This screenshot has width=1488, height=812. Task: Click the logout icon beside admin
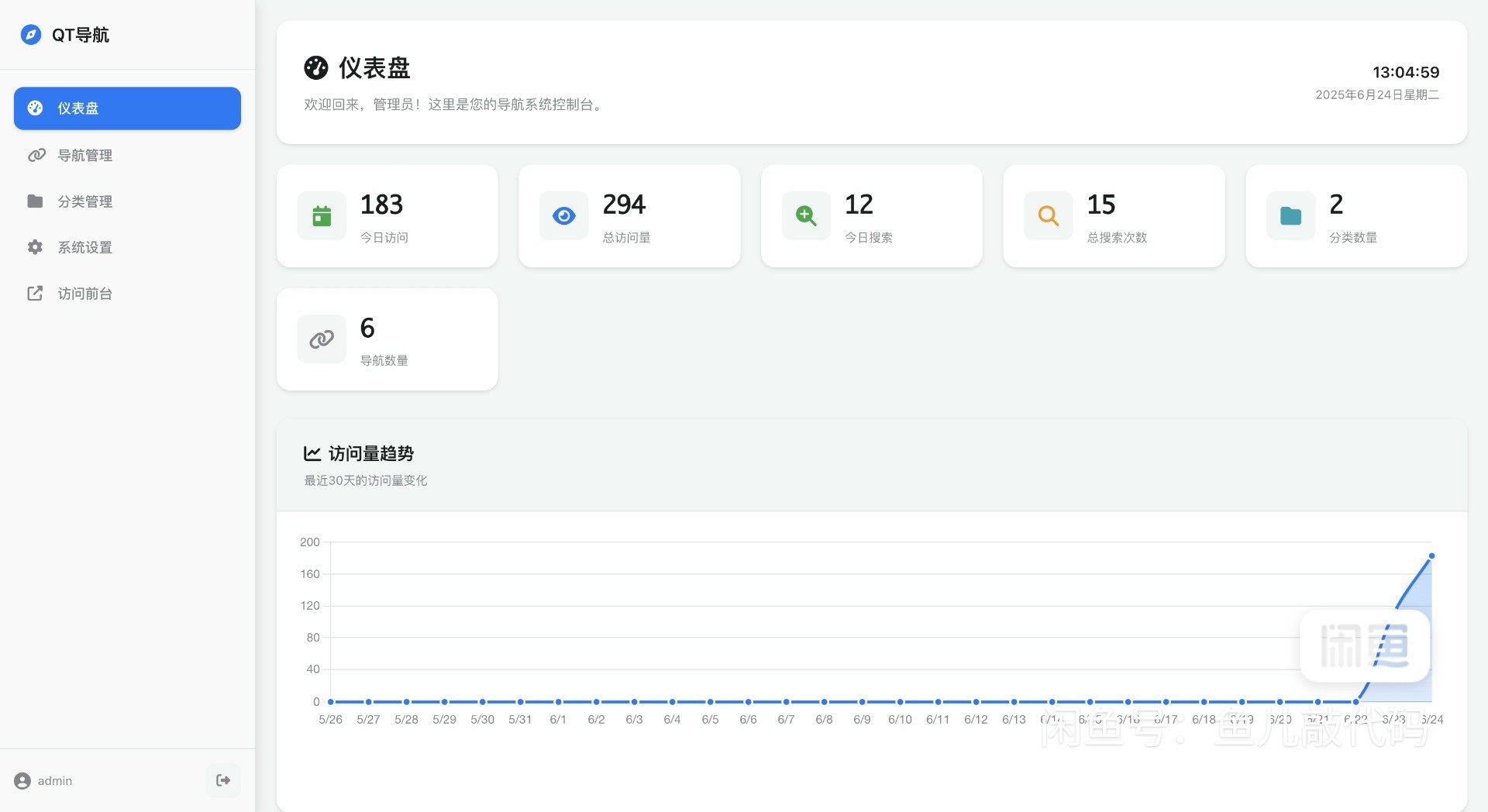223,780
